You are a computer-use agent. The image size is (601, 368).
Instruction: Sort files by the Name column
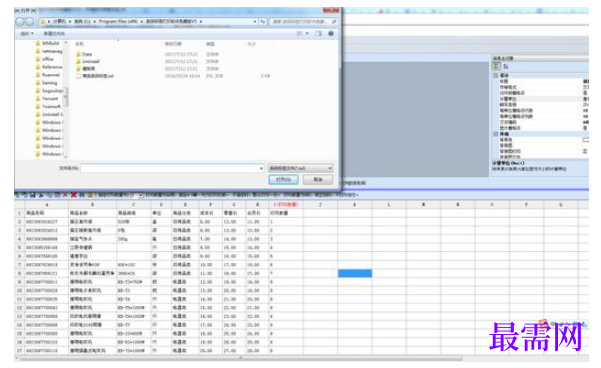[79, 44]
